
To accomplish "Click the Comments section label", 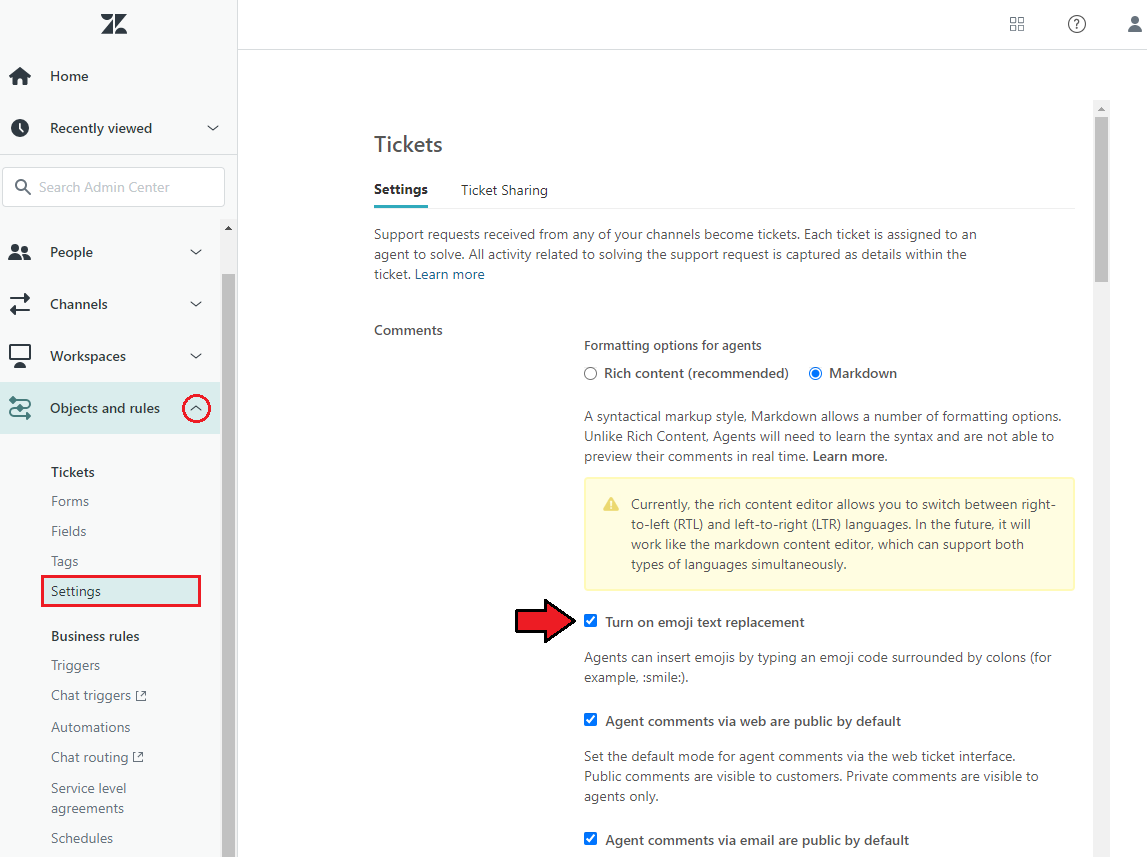I will coord(408,331).
